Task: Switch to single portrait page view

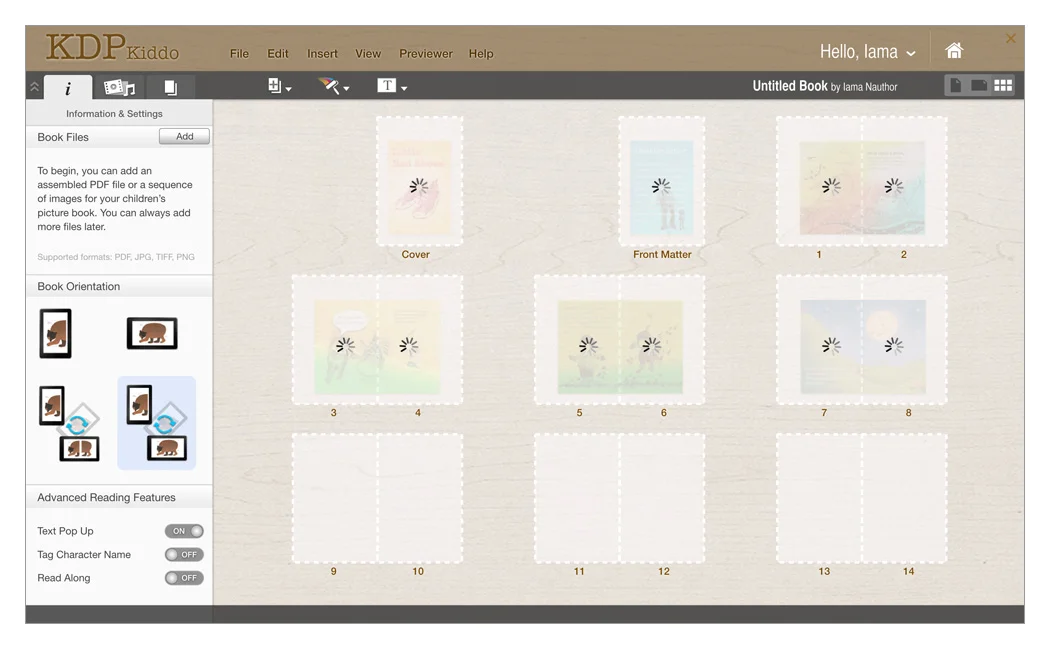Action: pyautogui.click(x=956, y=86)
